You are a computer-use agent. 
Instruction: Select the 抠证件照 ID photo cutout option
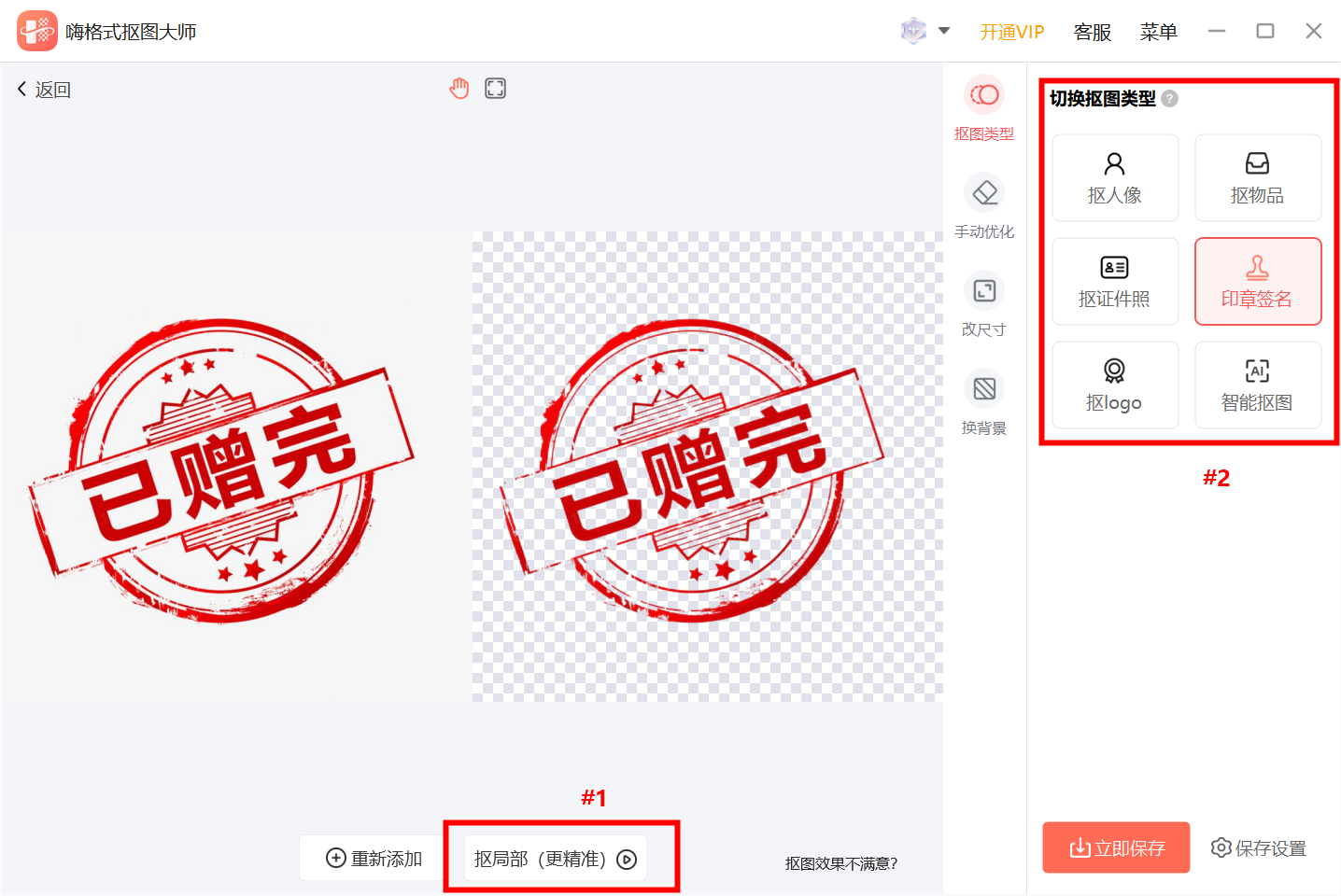(1115, 281)
